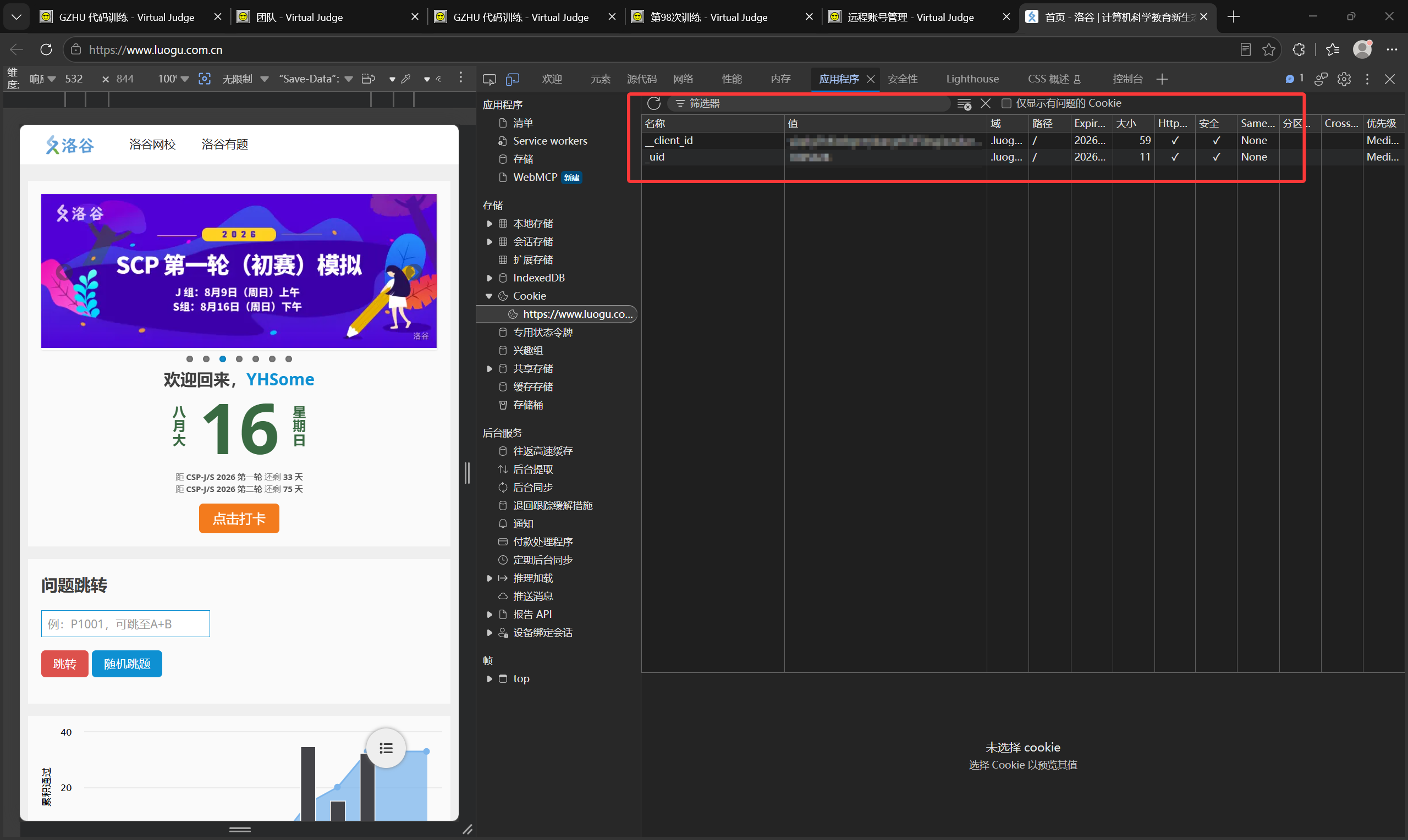Click the chart legend list icon
The image size is (1408, 840).
(386, 748)
